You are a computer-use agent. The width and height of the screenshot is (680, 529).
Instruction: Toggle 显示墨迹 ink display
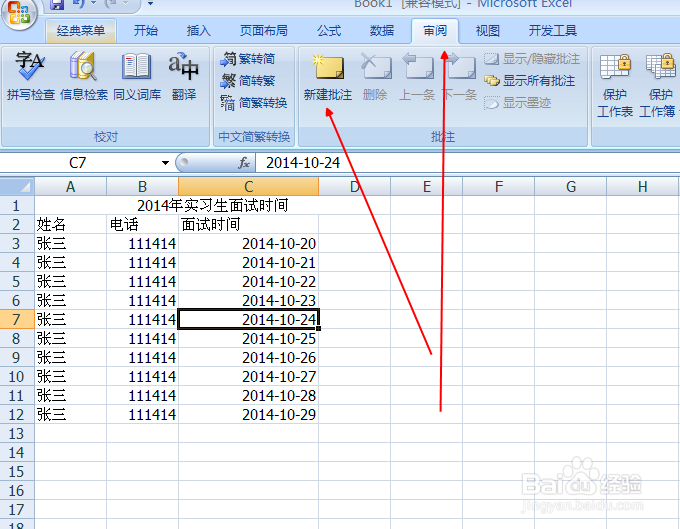coord(518,103)
